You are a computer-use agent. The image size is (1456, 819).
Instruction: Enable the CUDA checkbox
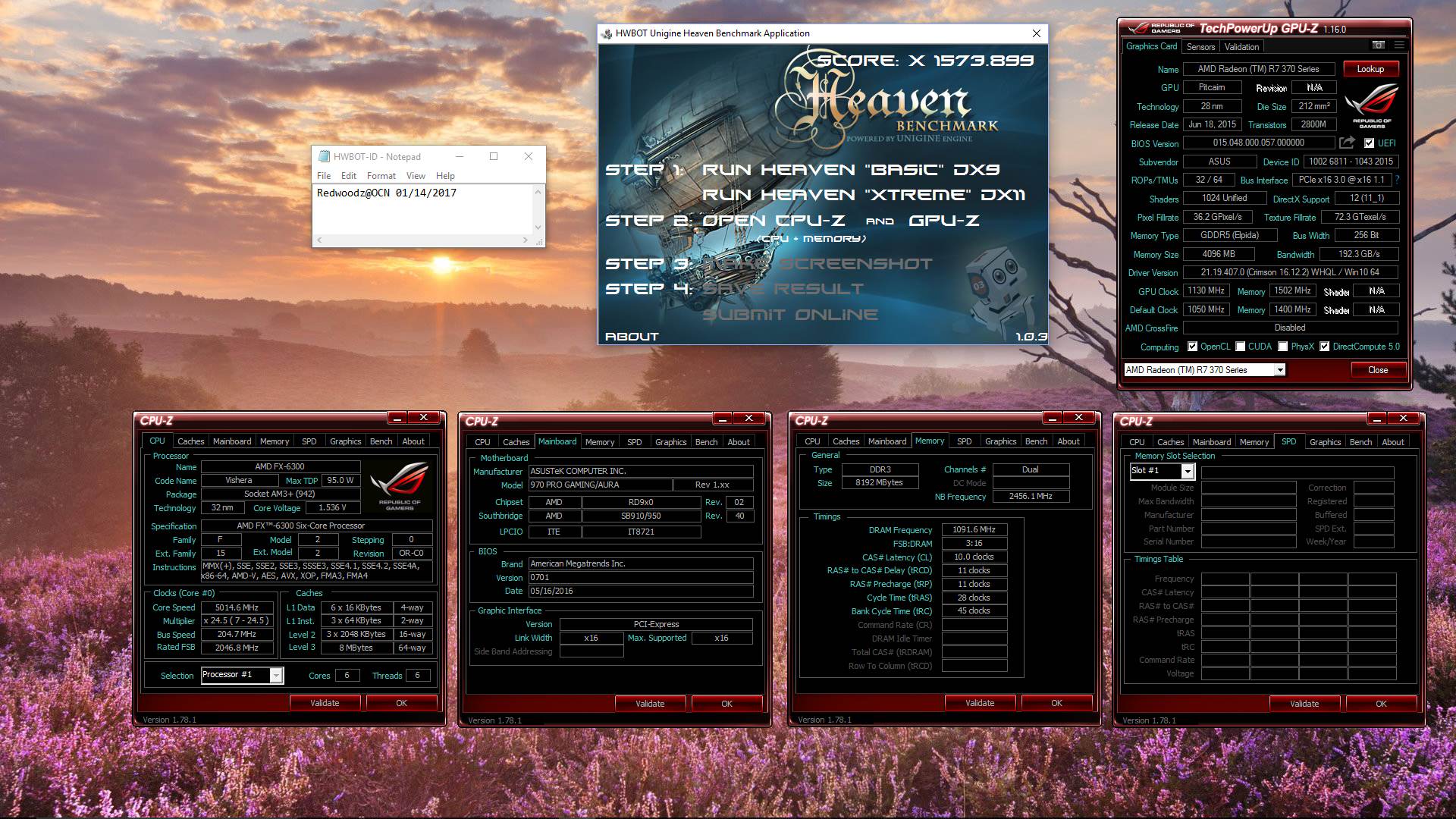tap(1241, 347)
